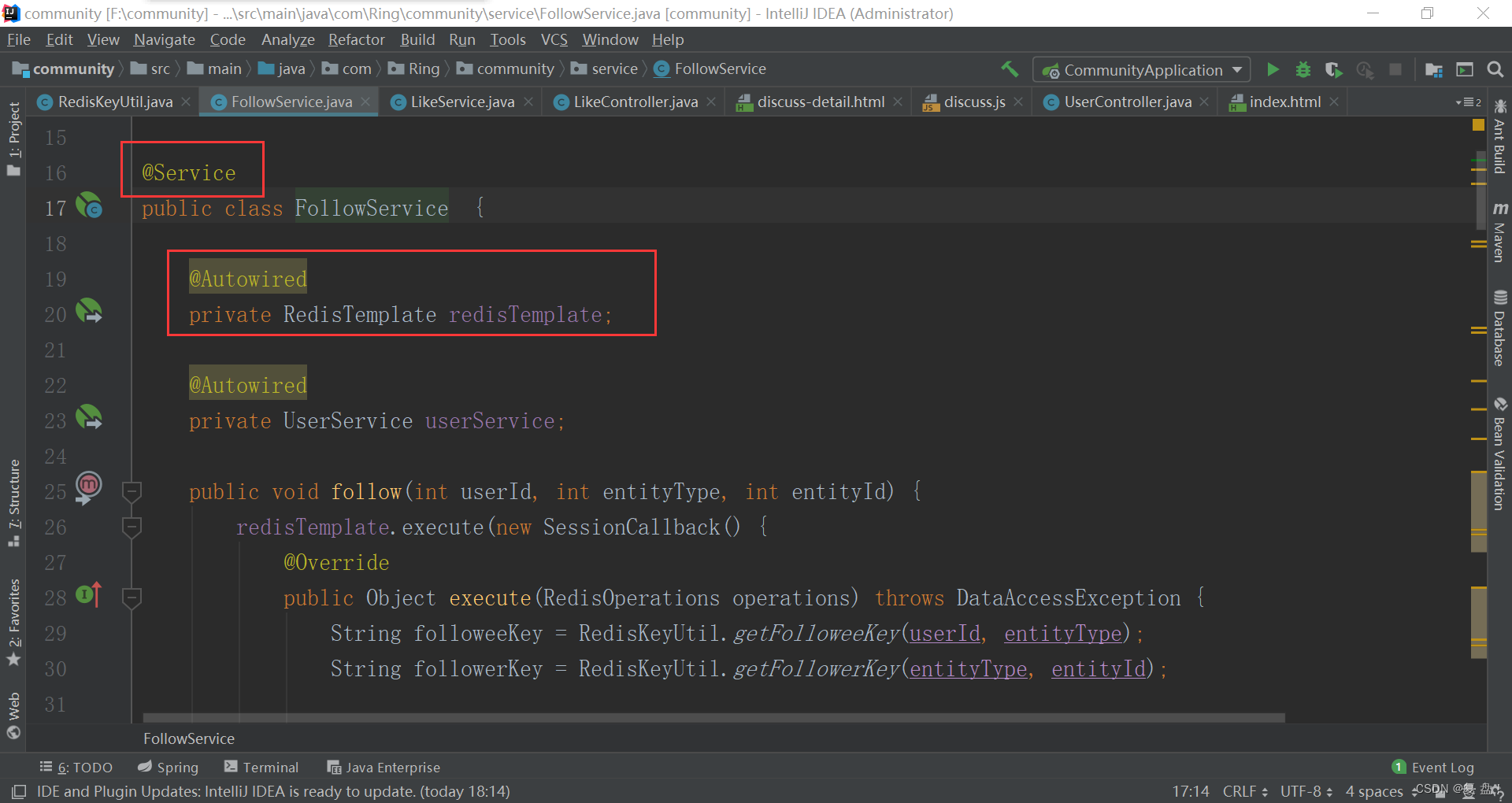This screenshot has height=803, width=1512.
Task: Click FollowService class name in code
Action: click(x=372, y=208)
